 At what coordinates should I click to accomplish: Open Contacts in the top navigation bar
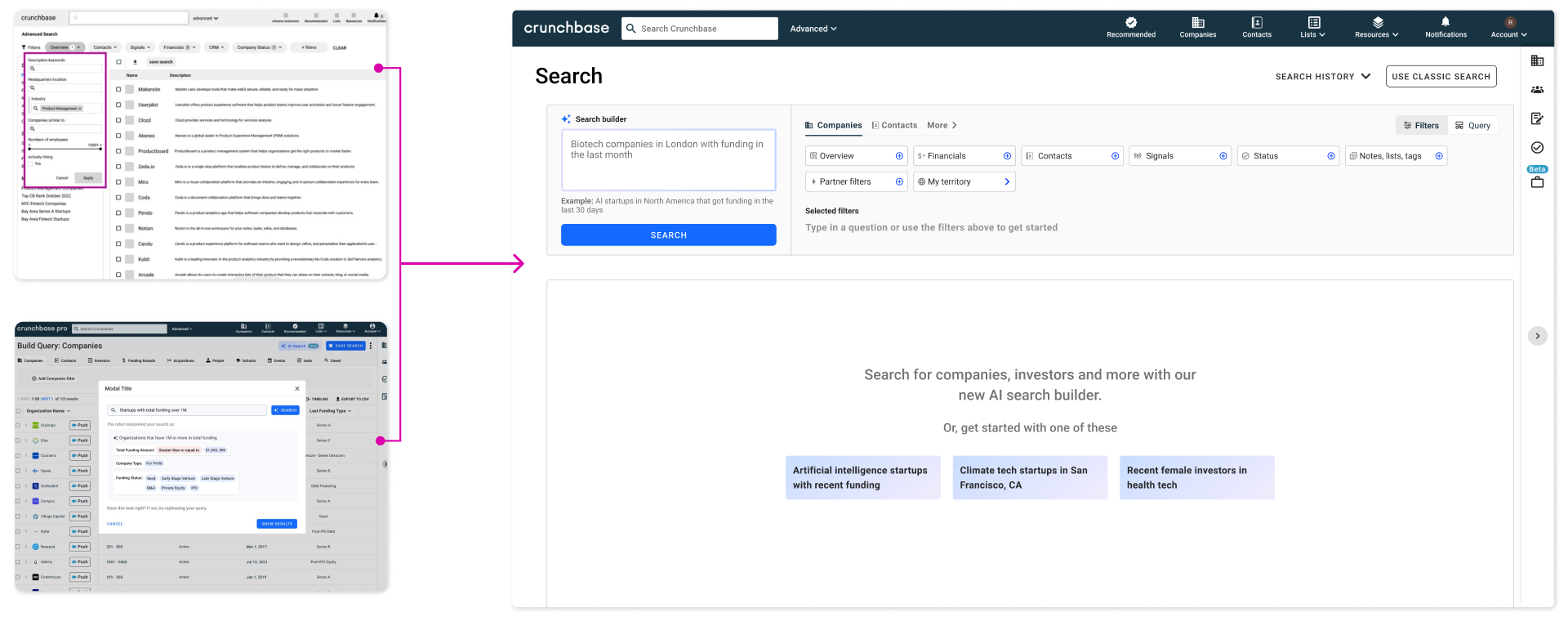1257,28
